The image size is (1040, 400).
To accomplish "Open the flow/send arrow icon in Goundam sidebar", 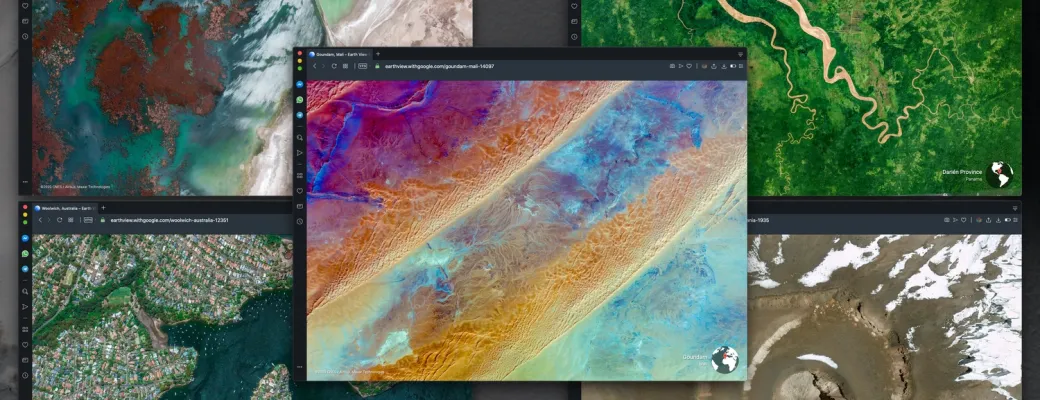I will [300, 153].
